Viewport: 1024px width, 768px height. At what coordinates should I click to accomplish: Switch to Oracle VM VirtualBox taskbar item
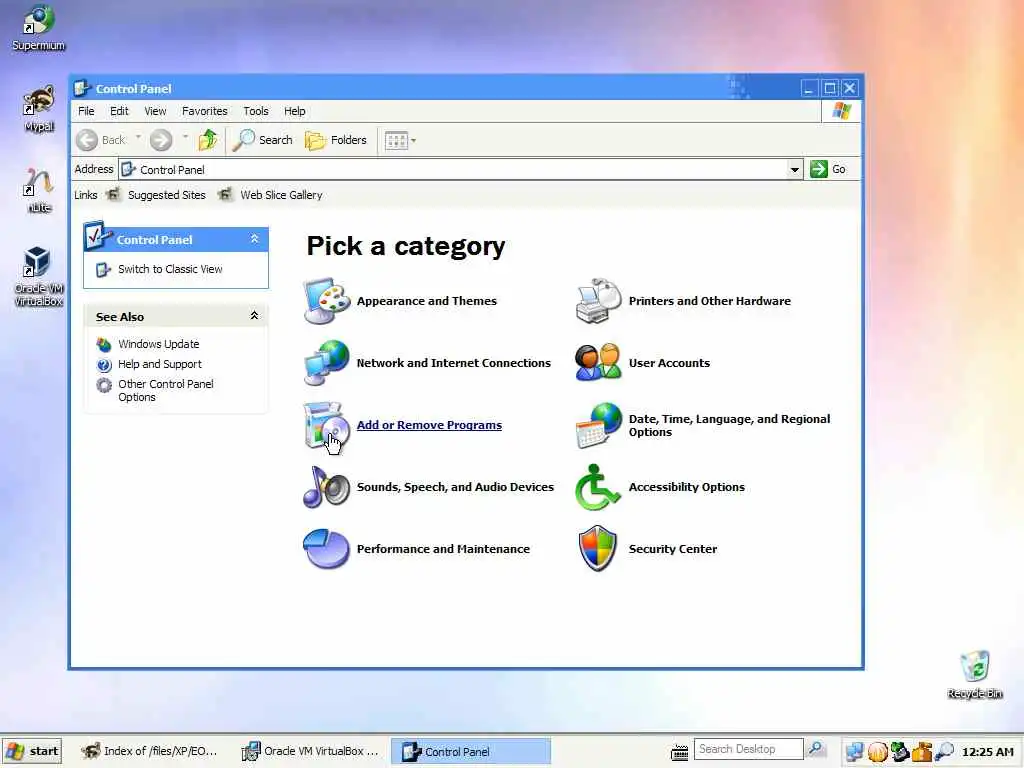click(x=311, y=751)
